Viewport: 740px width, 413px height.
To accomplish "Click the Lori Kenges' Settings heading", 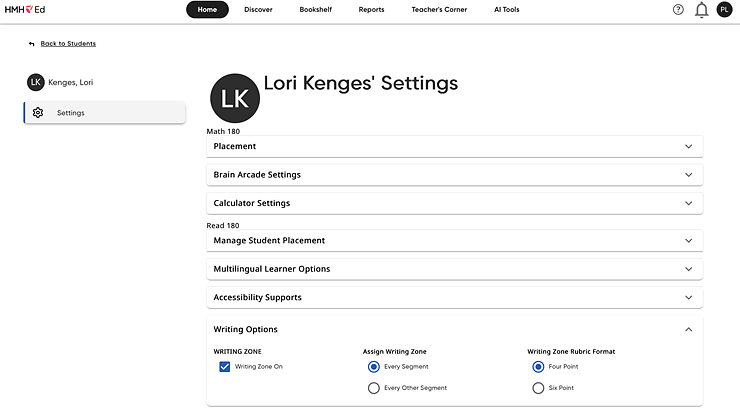I will [x=361, y=83].
